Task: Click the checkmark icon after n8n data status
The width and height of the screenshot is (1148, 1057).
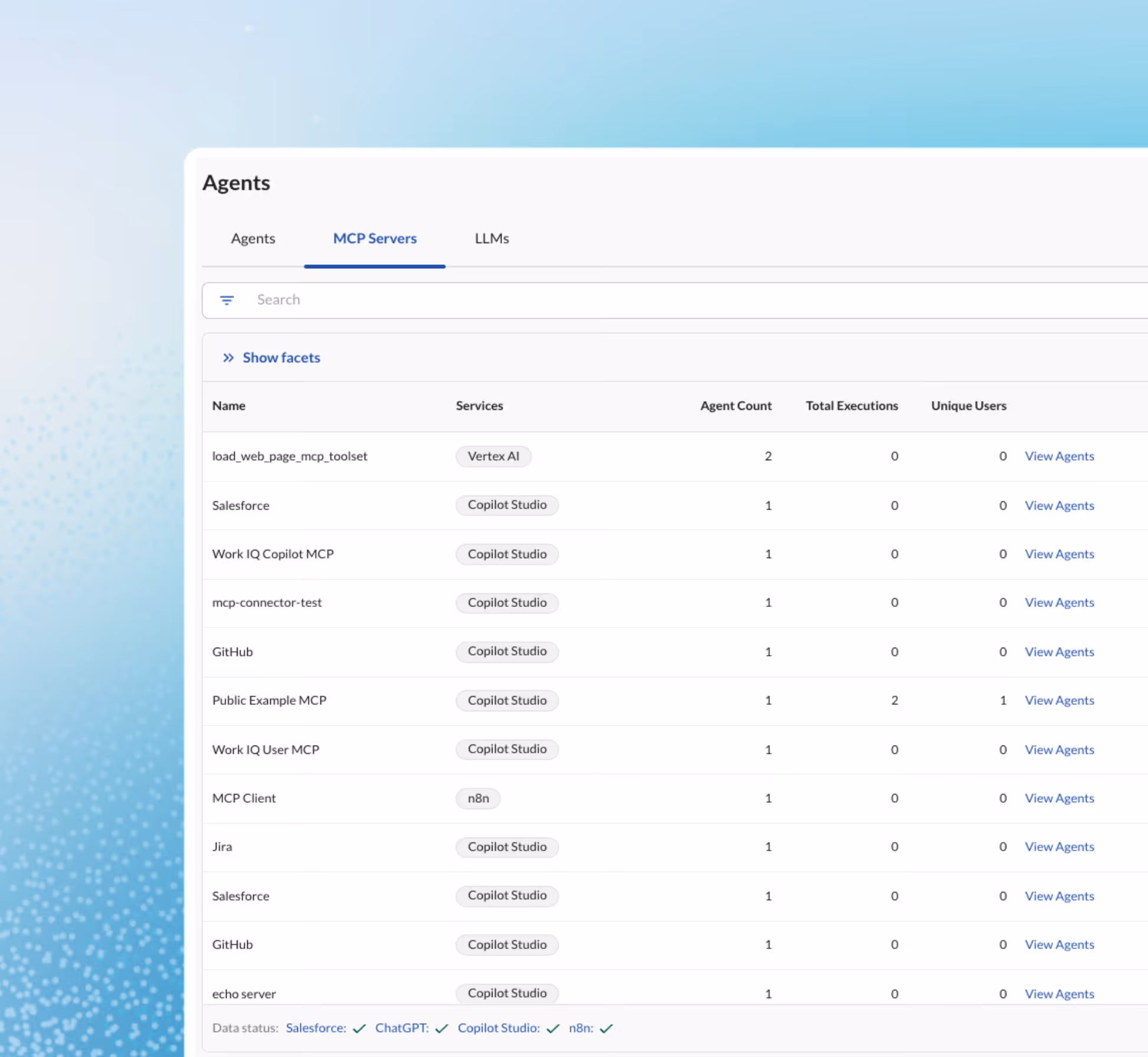Action: [x=606, y=1029]
